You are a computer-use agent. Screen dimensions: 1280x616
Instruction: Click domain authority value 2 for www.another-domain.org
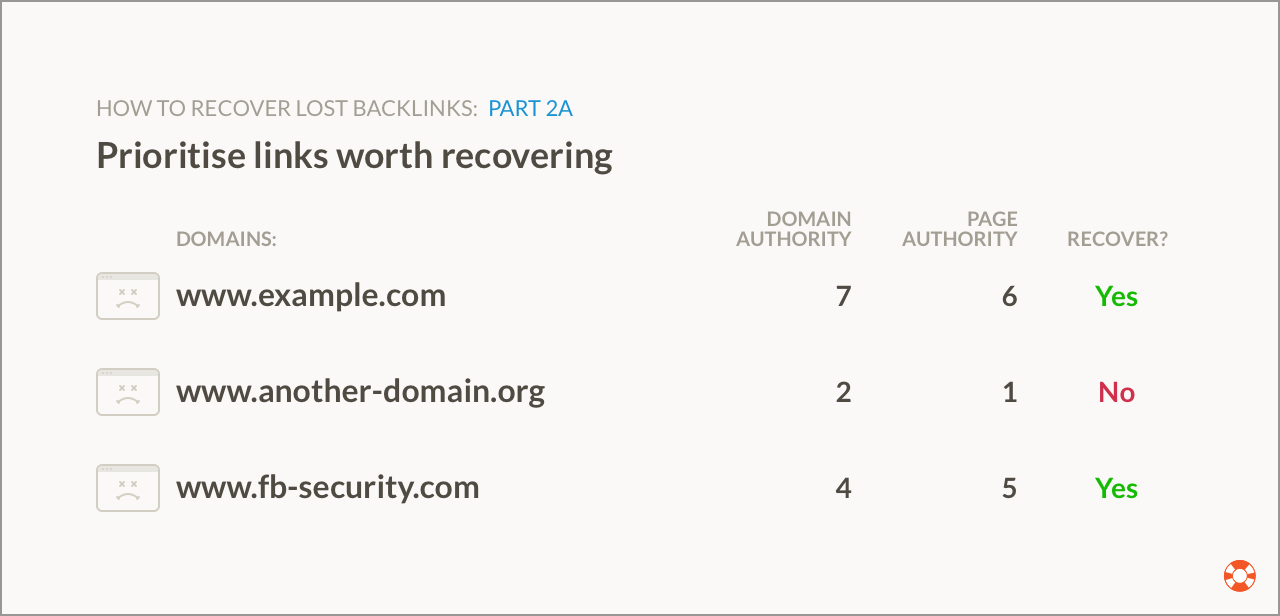point(844,392)
